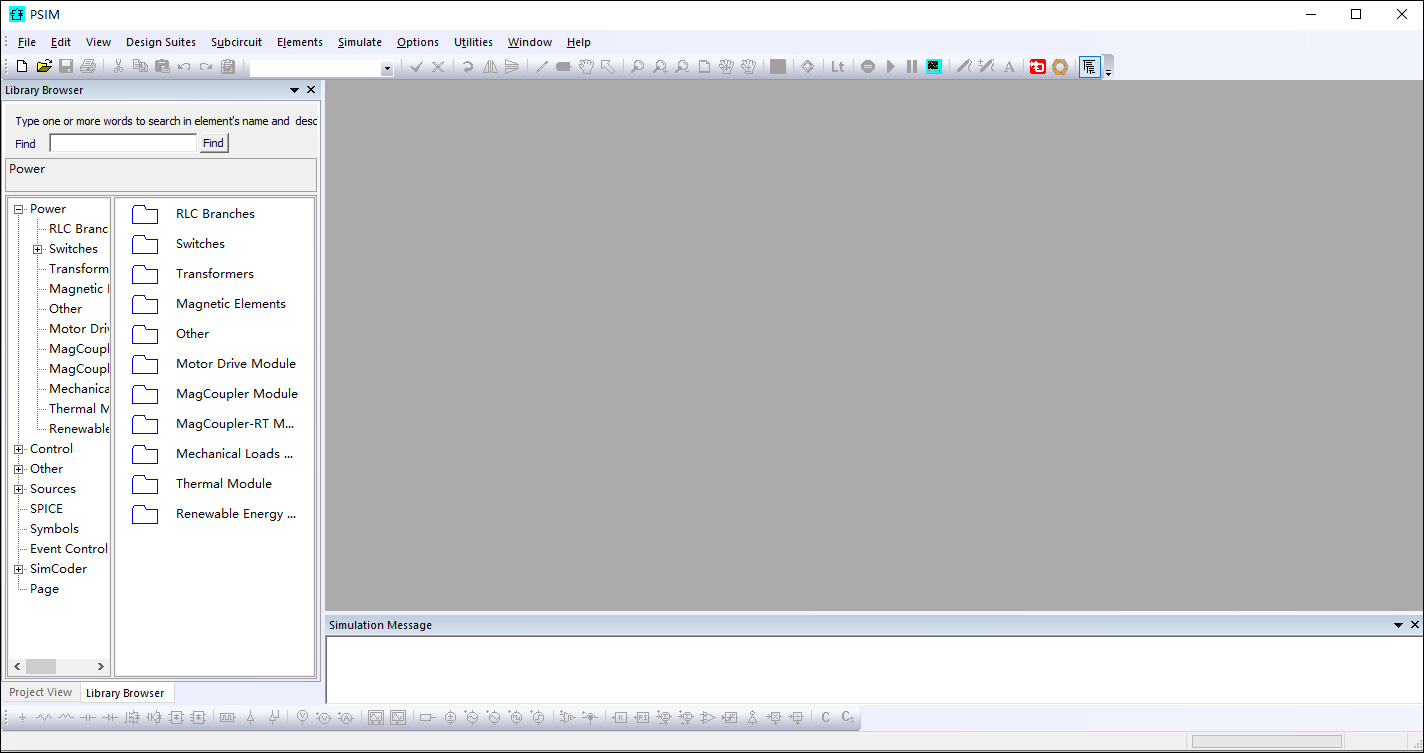Click the Cut scissors icon

pyautogui.click(x=118, y=67)
